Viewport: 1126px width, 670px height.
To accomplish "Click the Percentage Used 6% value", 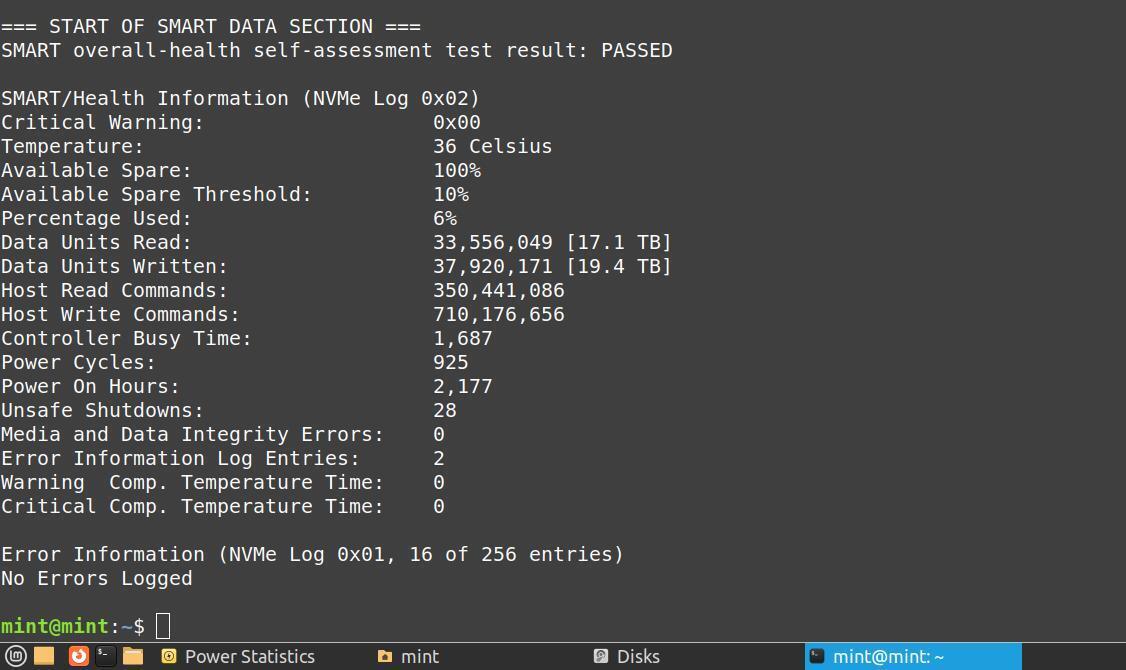I will click(445, 218).
